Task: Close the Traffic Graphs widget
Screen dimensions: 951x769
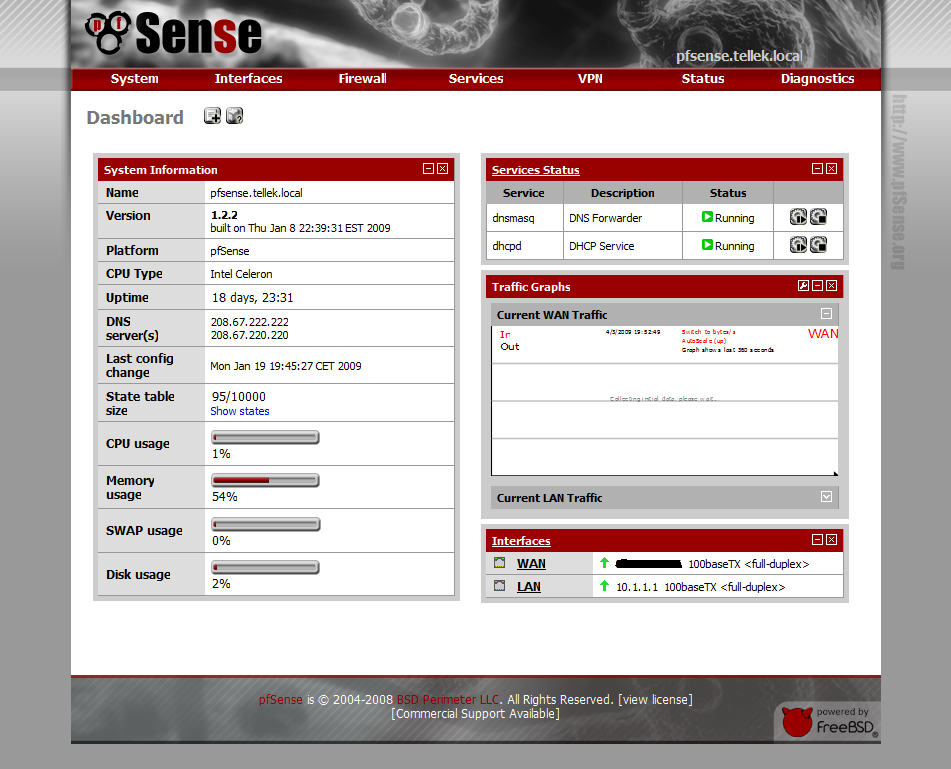Action: [832, 286]
